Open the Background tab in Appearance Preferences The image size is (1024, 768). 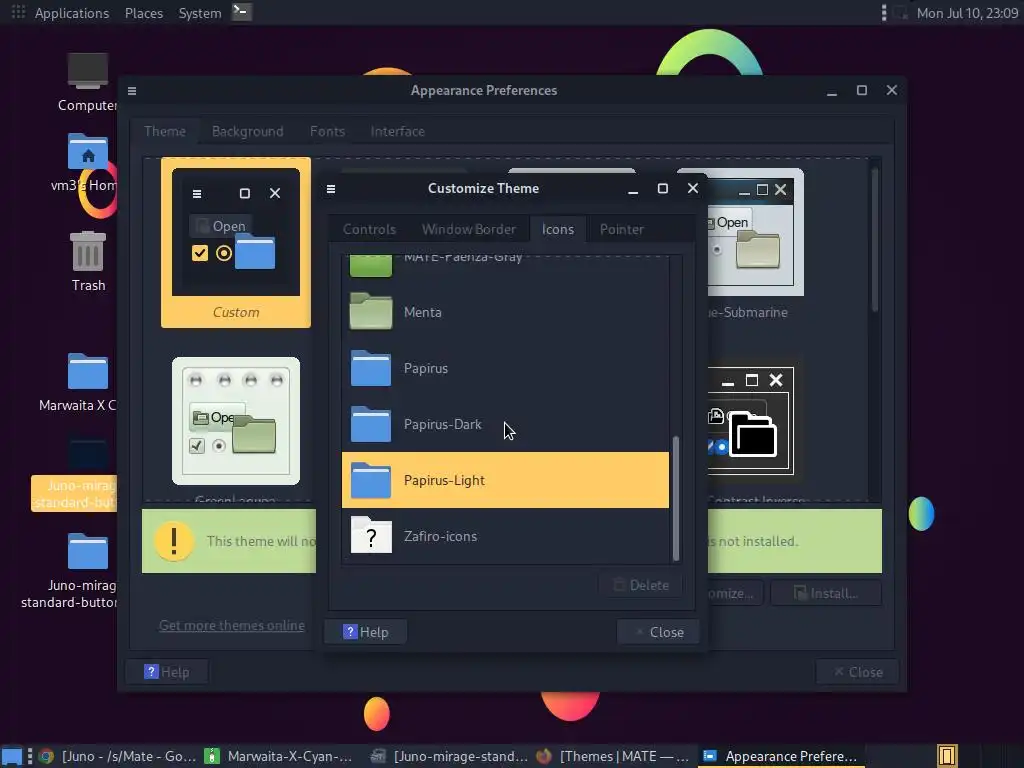point(248,131)
